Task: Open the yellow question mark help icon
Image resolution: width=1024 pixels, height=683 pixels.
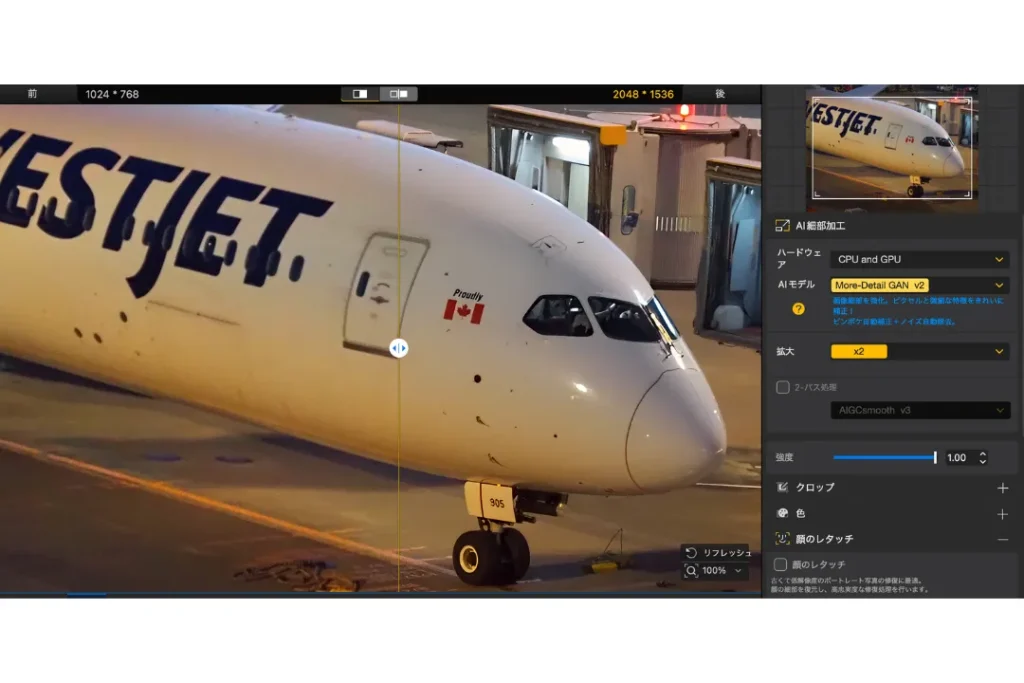Action: (x=798, y=309)
